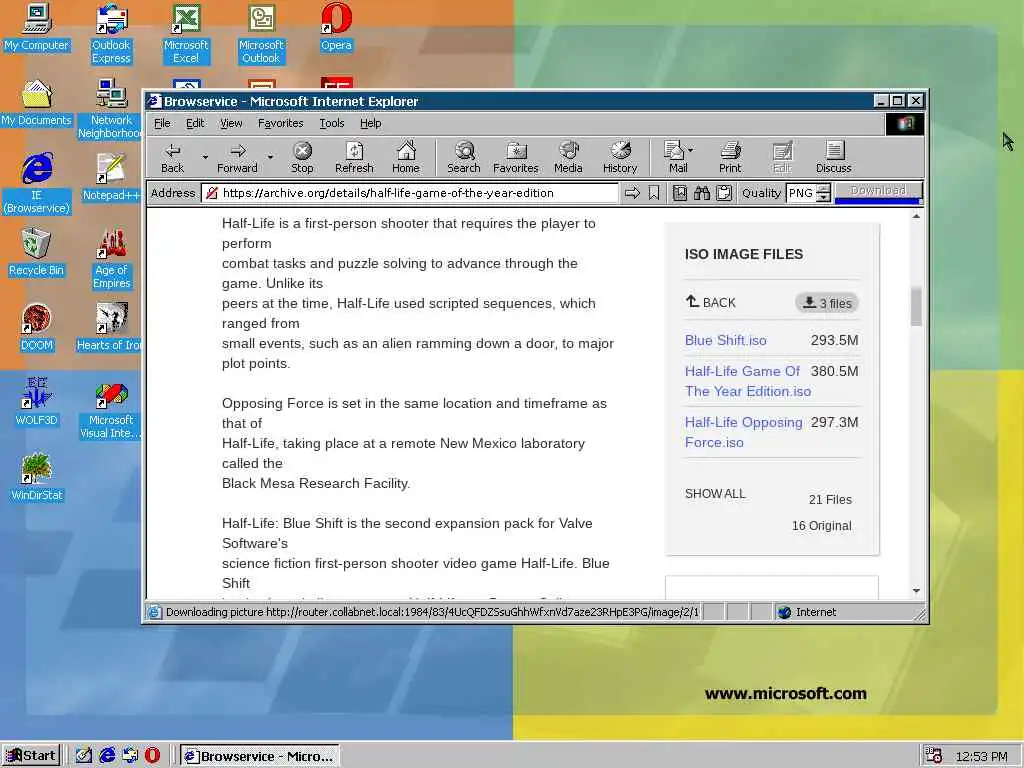Click the scrollbar down arrow
Image resolution: width=1024 pixels, height=768 pixels.
916,590
